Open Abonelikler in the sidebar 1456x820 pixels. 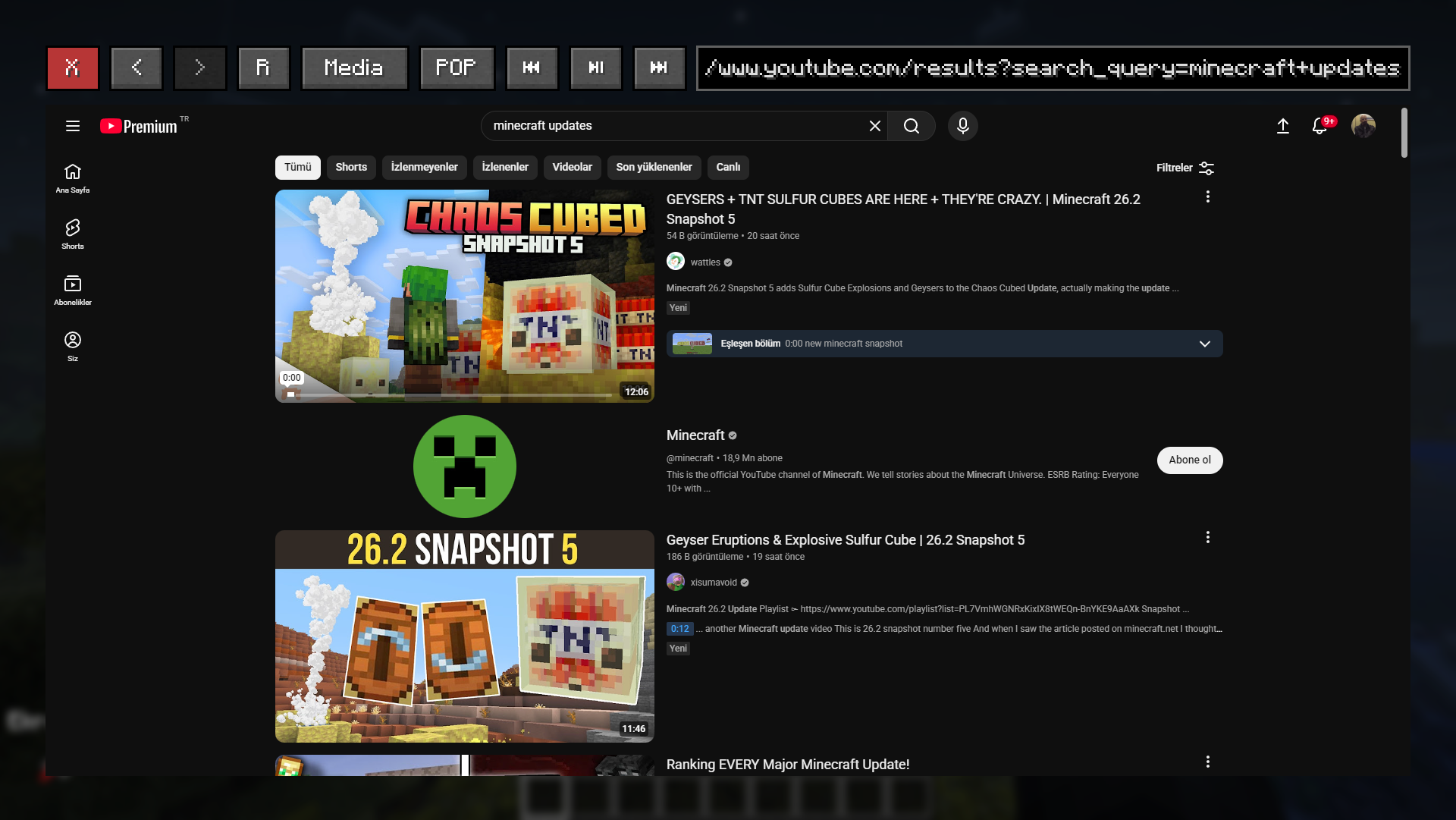(x=73, y=291)
